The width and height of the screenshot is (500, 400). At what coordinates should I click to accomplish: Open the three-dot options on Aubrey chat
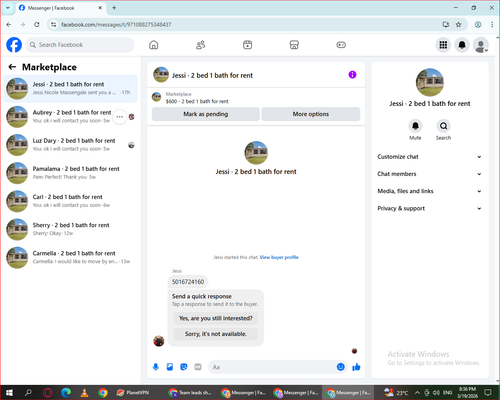tap(120, 117)
